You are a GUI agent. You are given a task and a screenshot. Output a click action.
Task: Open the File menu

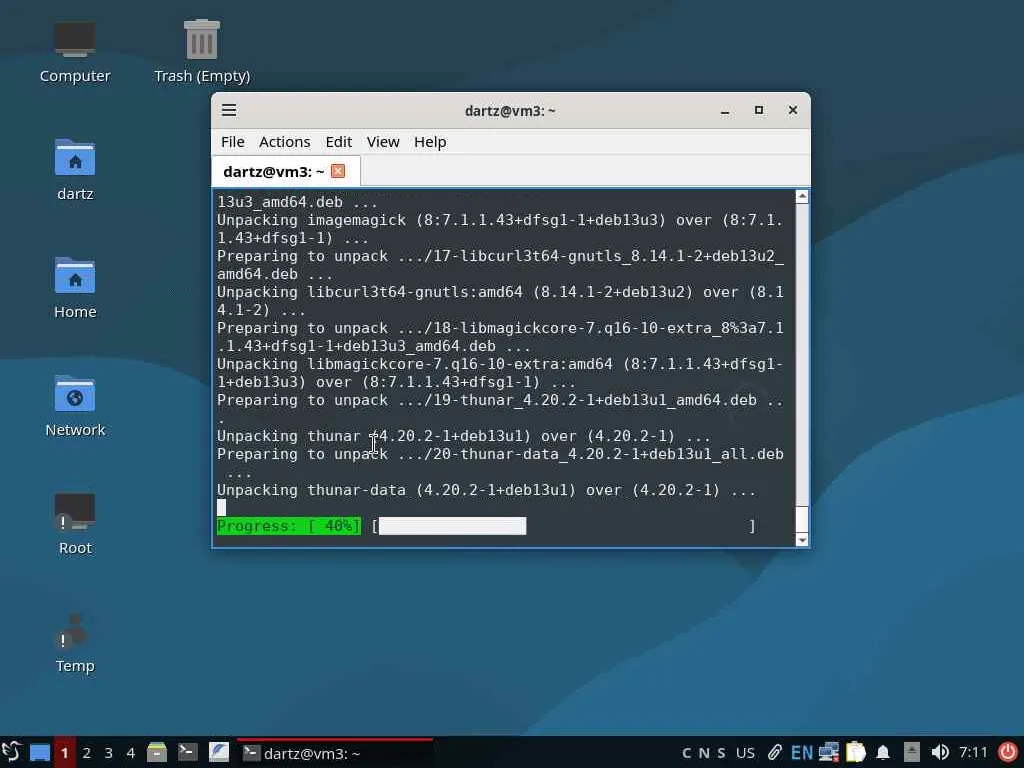[232, 142]
